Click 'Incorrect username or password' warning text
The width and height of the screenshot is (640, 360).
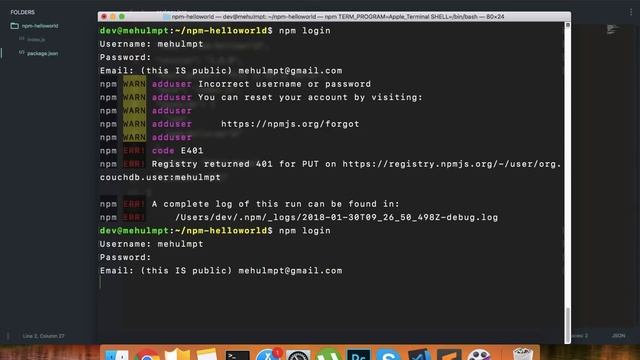coord(284,84)
